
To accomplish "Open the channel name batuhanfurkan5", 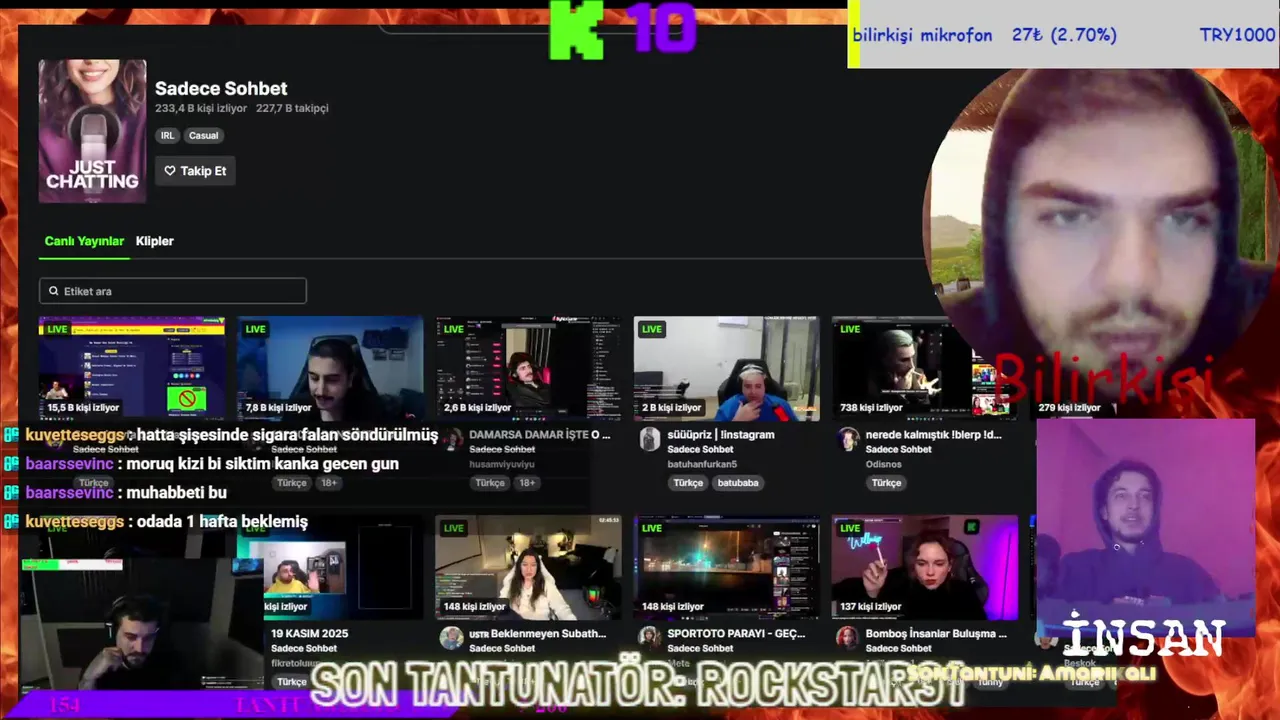I will pos(702,464).
